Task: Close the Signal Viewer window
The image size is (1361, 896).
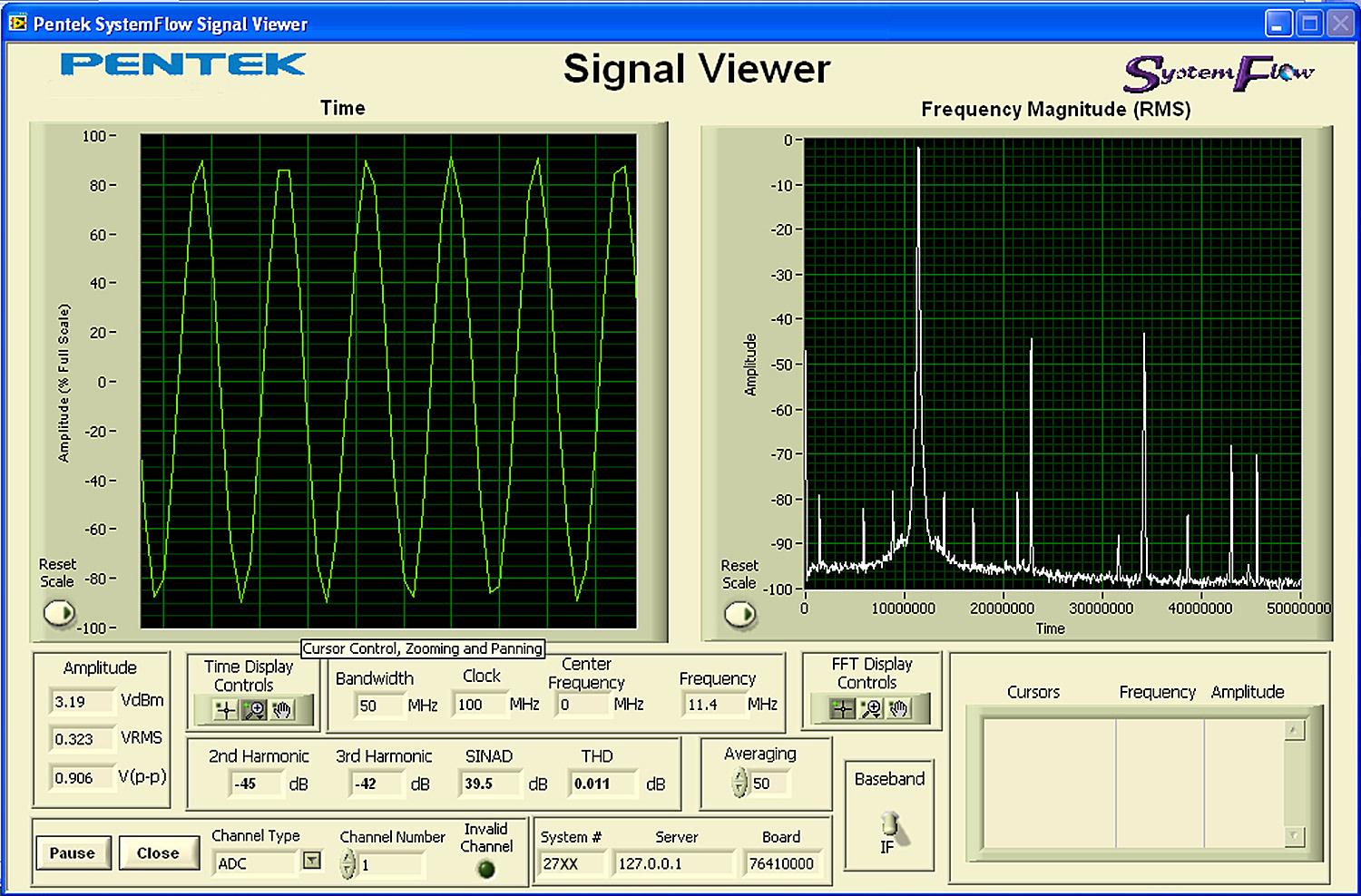Action: click(1340, 24)
